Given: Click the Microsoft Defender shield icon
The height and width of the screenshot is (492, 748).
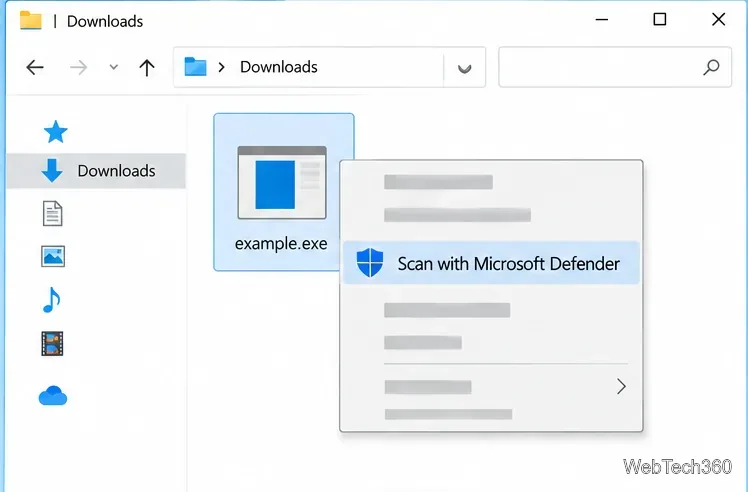Looking at the screenshot, I should click(370, 262).
